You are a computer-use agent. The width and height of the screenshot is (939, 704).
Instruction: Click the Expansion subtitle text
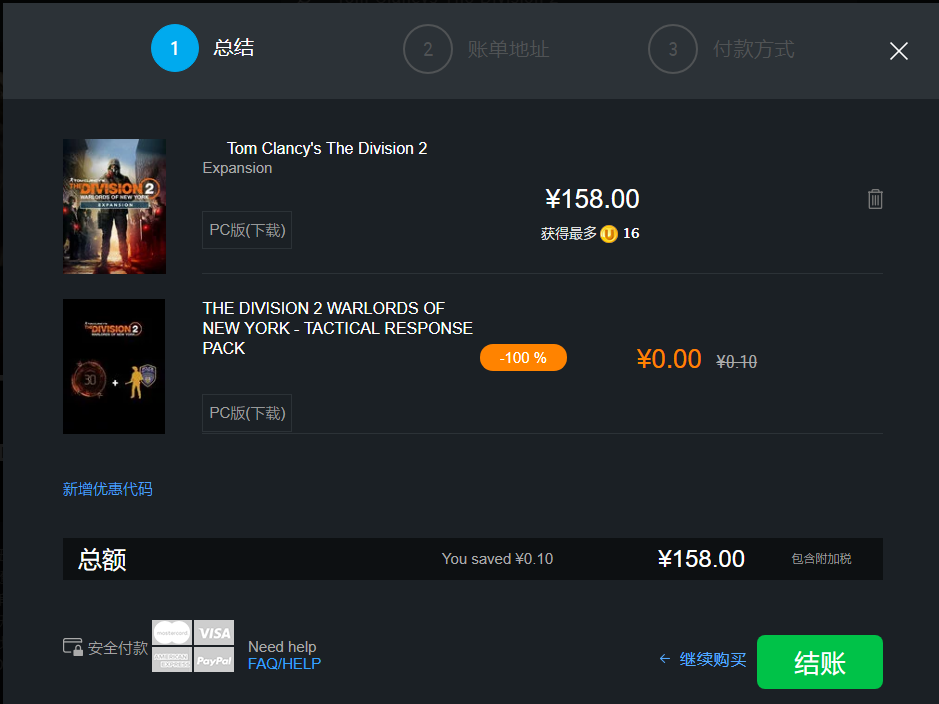pyautogui.click(x=237, y=168)
